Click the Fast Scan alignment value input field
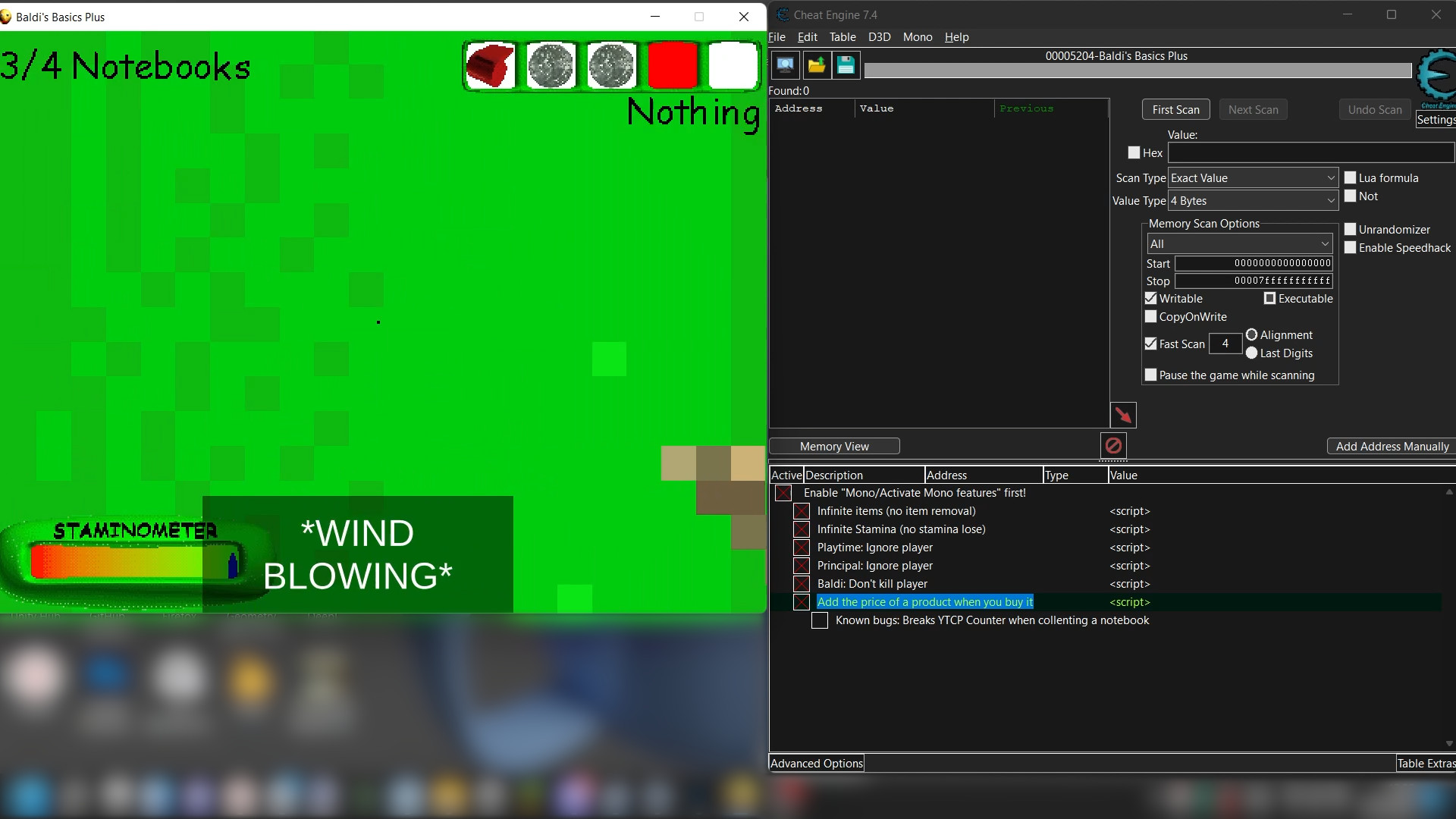This screenshot has width=1456, height=819. click(1224, 344)
